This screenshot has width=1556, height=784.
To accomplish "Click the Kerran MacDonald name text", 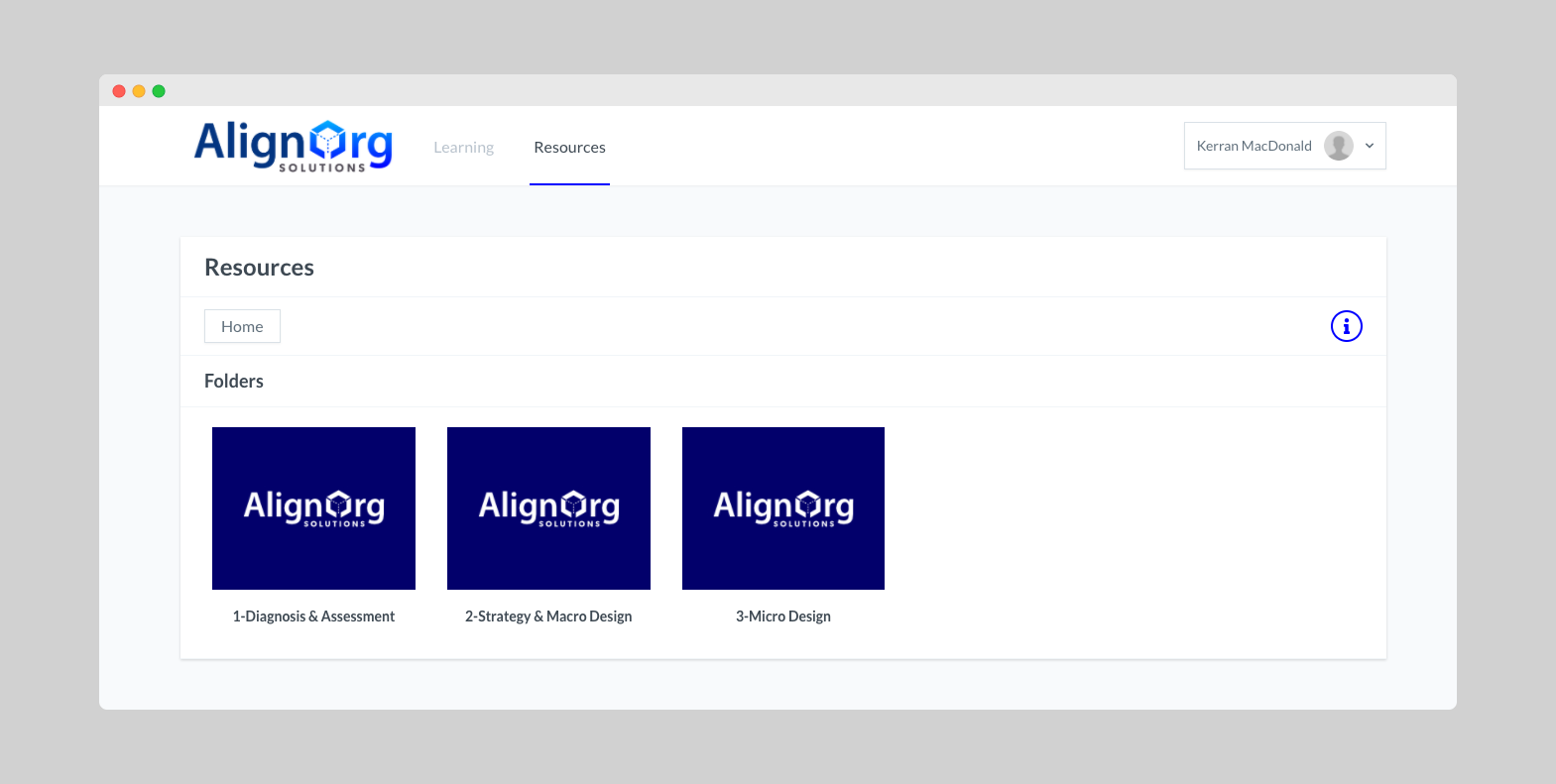I will tap(1254, 146).
